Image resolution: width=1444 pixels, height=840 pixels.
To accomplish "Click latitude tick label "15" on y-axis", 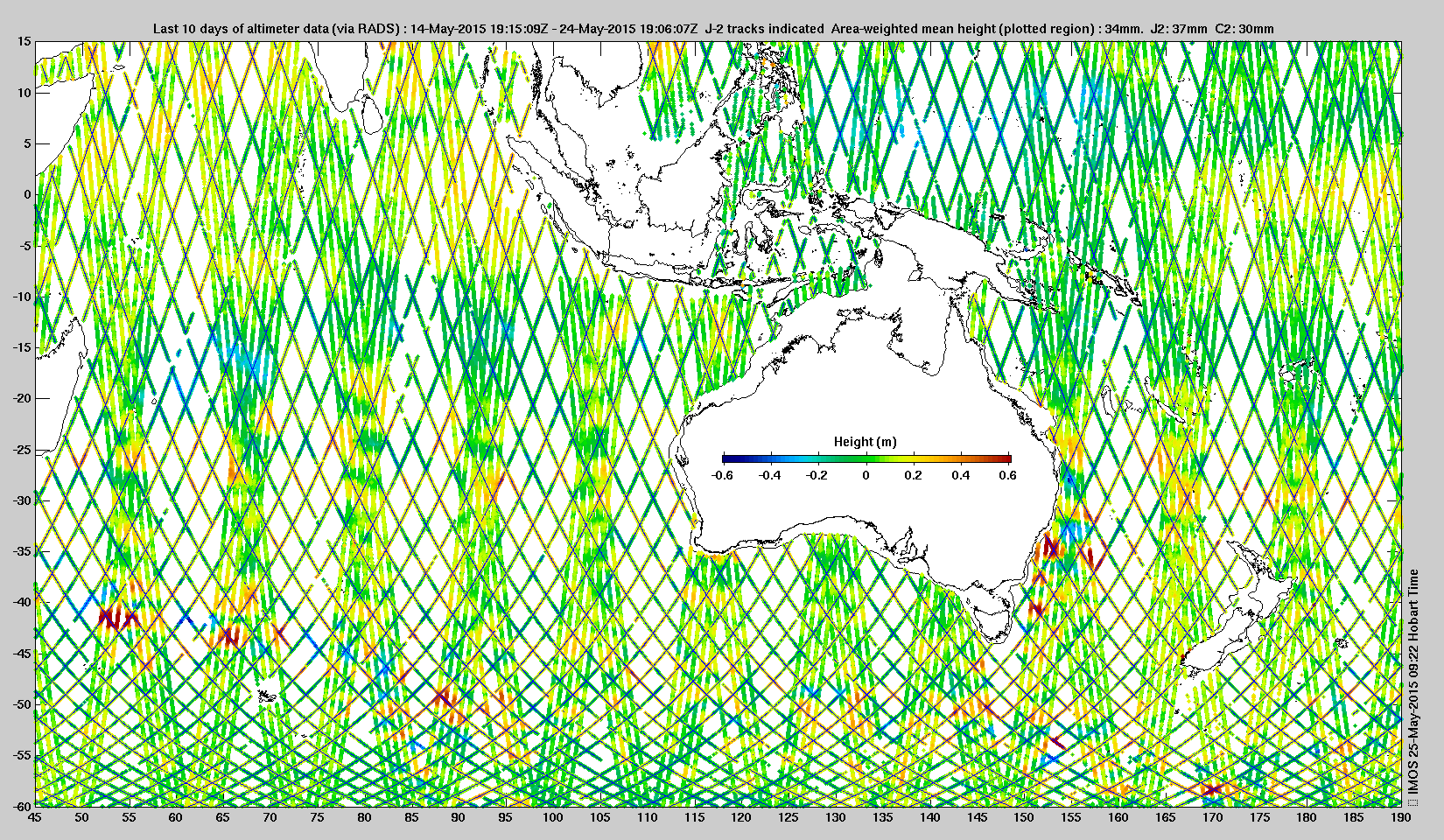I will point(25,42).
